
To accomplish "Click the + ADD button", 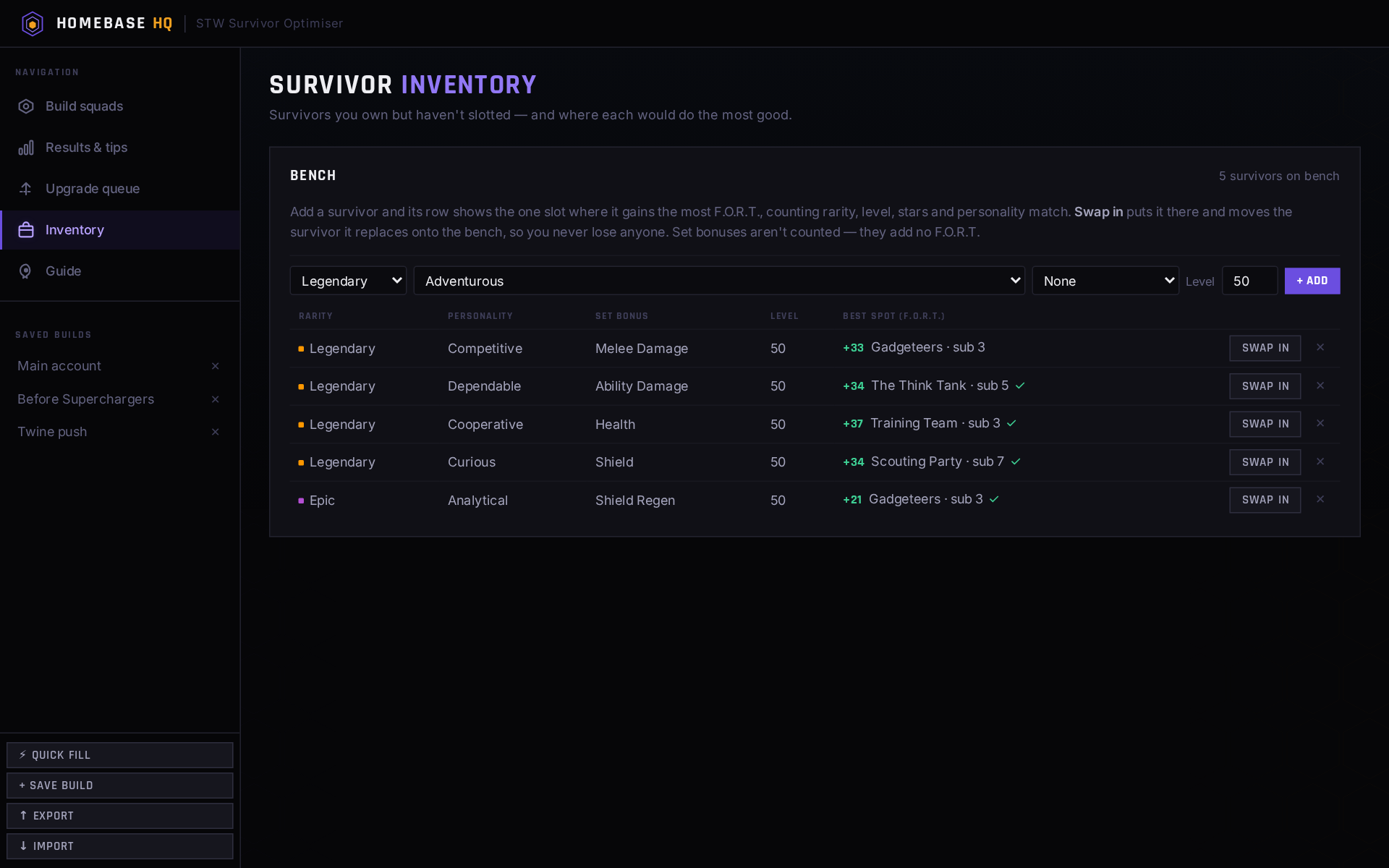I will click(x=1312, y=281).
